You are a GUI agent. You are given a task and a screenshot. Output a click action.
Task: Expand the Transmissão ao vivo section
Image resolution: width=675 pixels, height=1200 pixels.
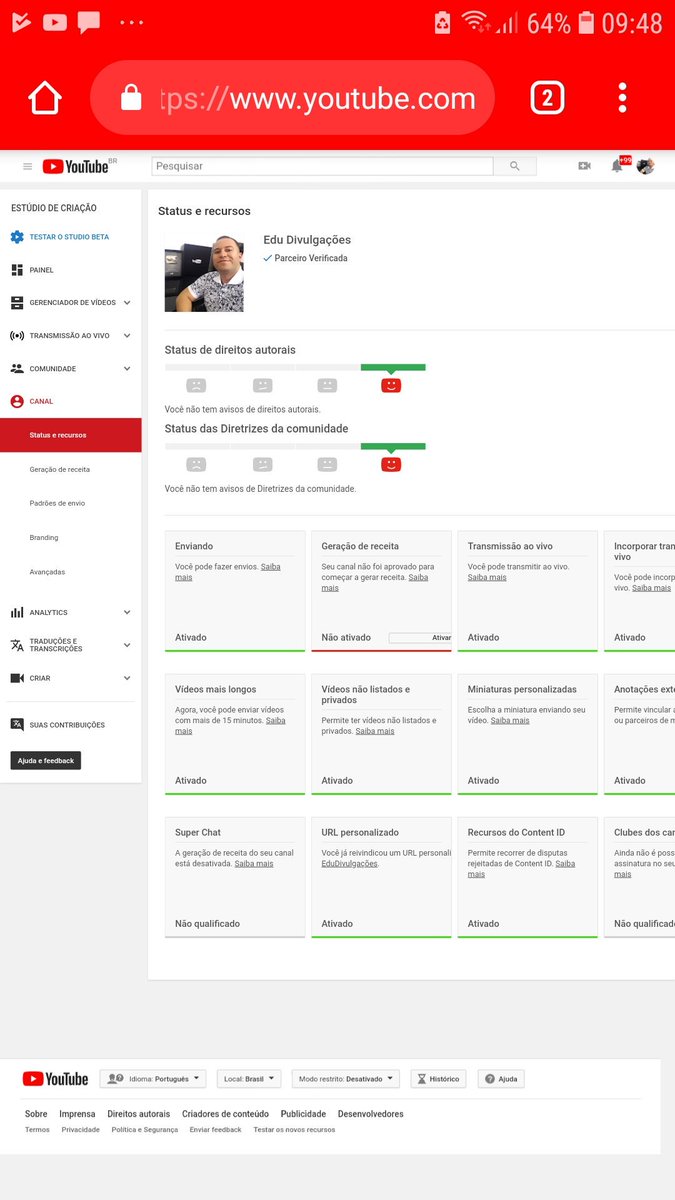[127, 335]
